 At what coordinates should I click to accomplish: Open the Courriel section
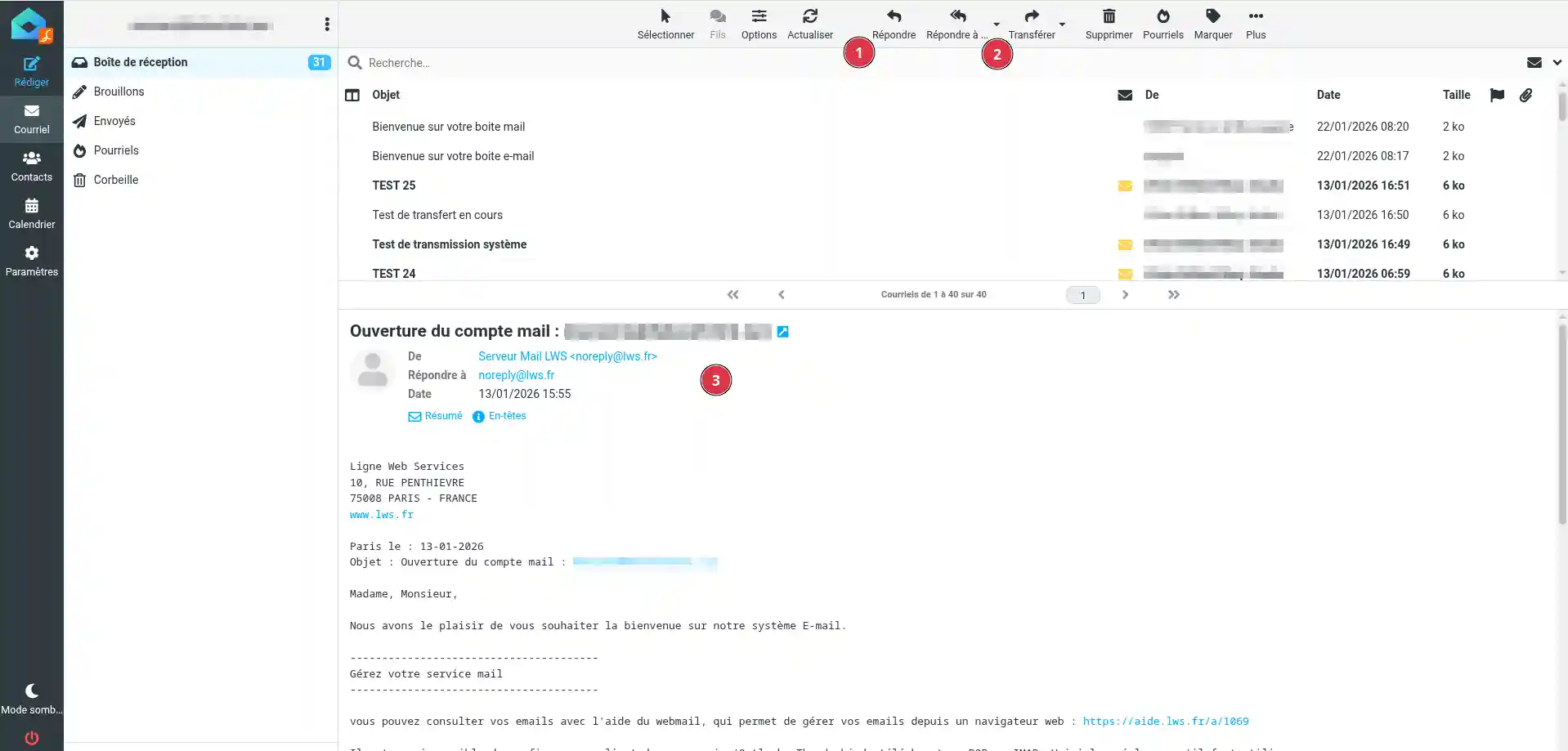[32, 119]
